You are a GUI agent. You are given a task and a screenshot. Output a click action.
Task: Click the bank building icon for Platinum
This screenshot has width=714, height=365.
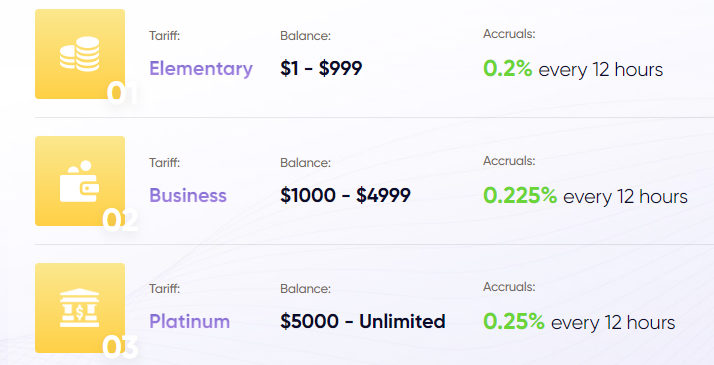click(x=80, y=308)
